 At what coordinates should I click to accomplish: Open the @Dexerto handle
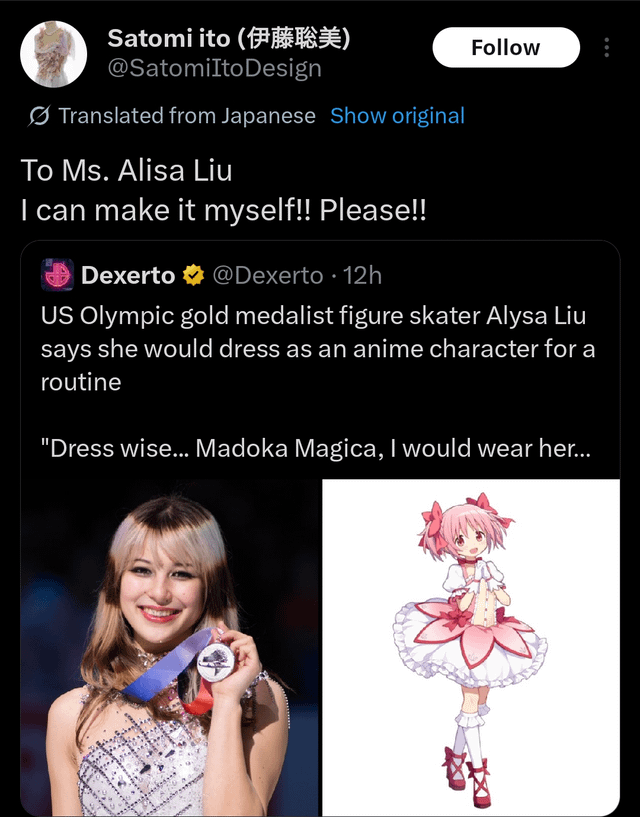coord(267,275)
